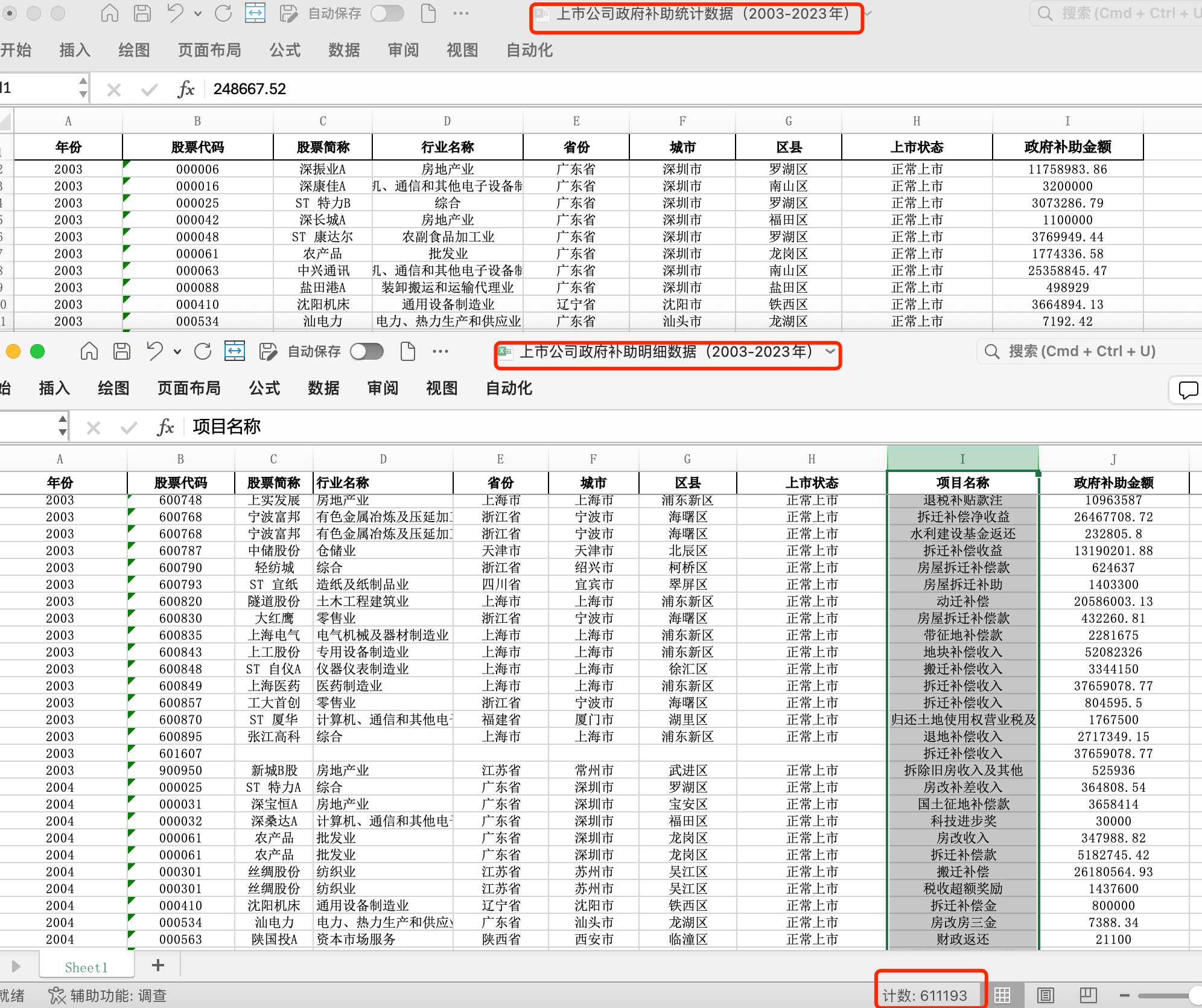Open 辅助功能: 调查 accessibility status
The image size is (1202, 1008).
point(107,995)
